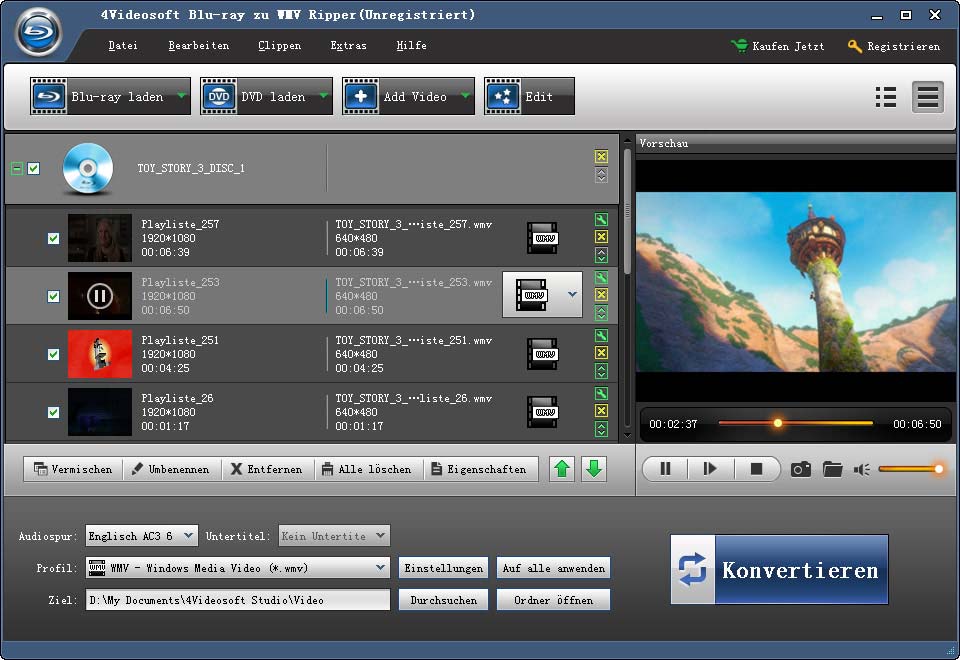
Task: Click WMV format icon for Playliste_257
Action: 543,238
